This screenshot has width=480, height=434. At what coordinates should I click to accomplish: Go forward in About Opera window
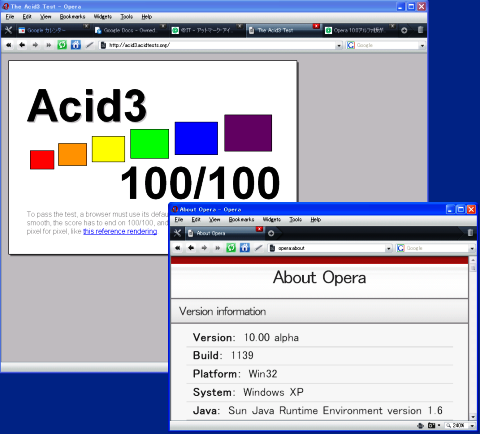click(x=204, y=248)
